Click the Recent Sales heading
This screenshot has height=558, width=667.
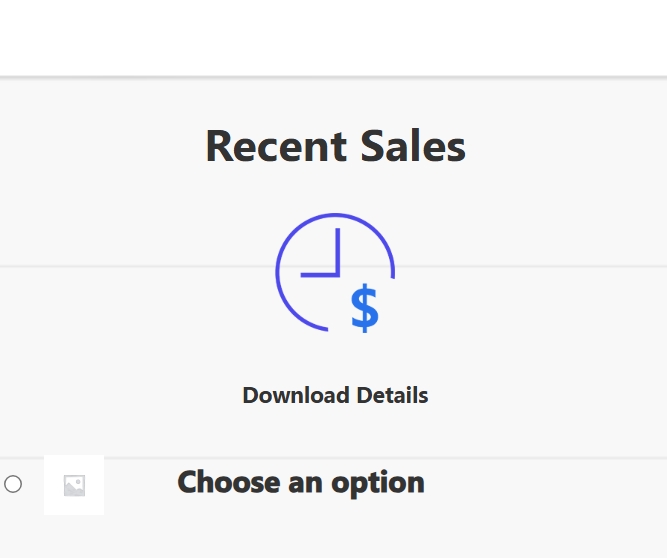pos(336,146)
